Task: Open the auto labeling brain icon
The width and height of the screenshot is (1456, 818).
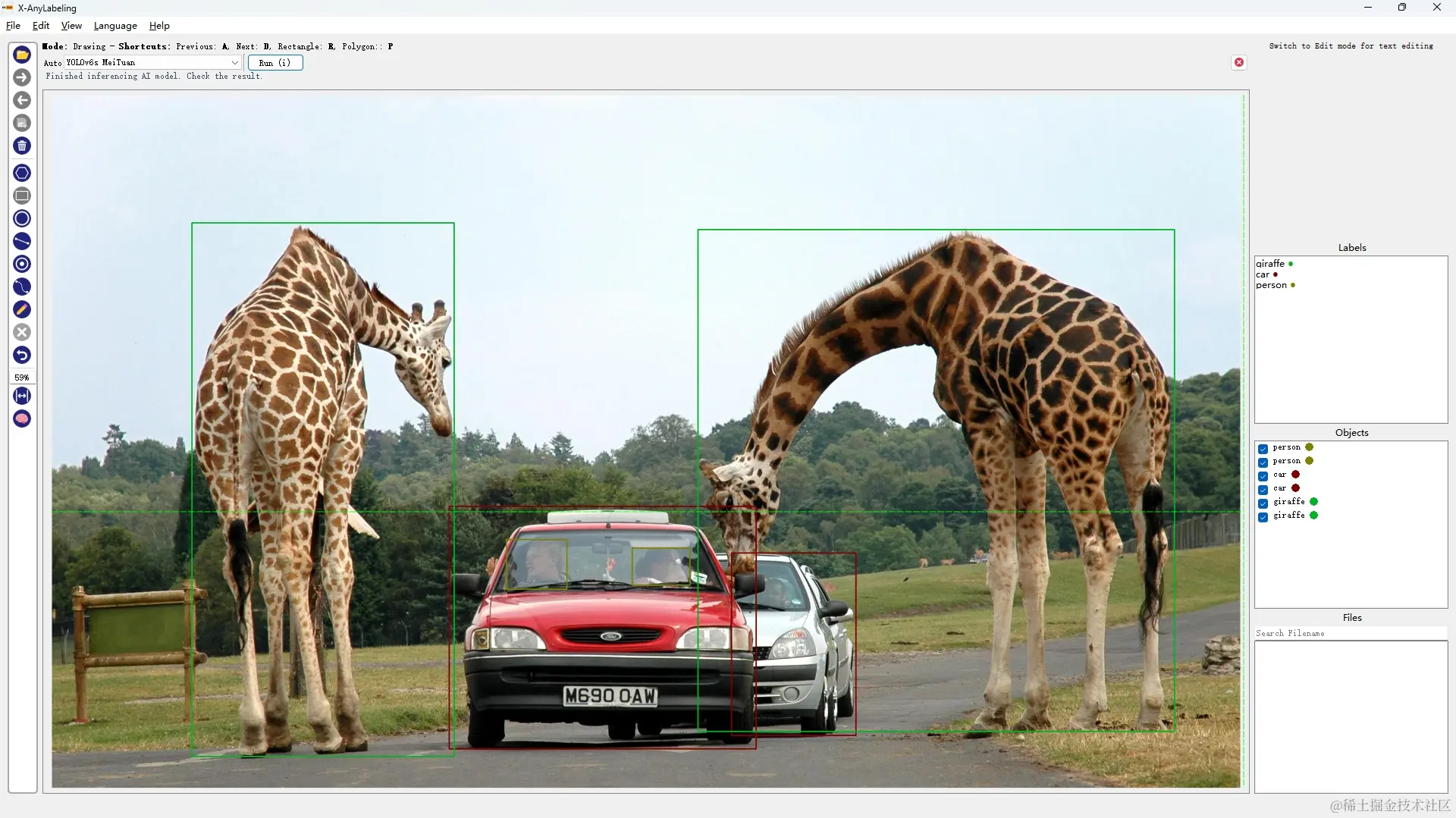Action: [22, 418]
